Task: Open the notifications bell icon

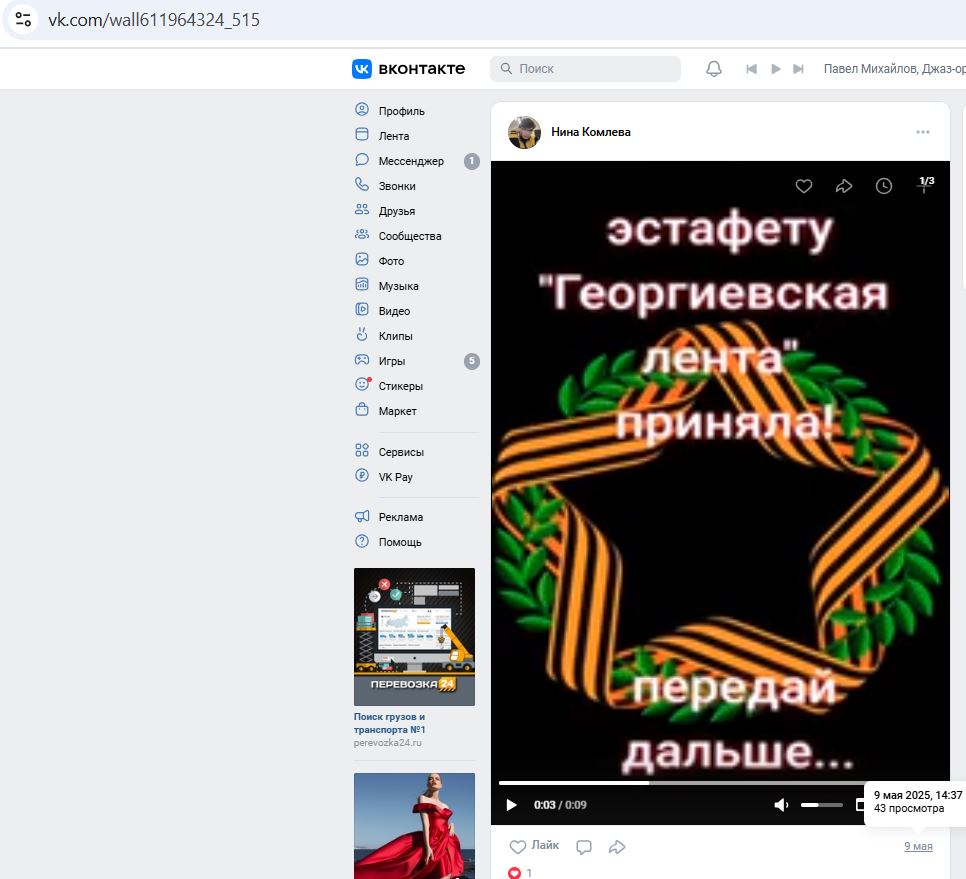Action: 713,68
